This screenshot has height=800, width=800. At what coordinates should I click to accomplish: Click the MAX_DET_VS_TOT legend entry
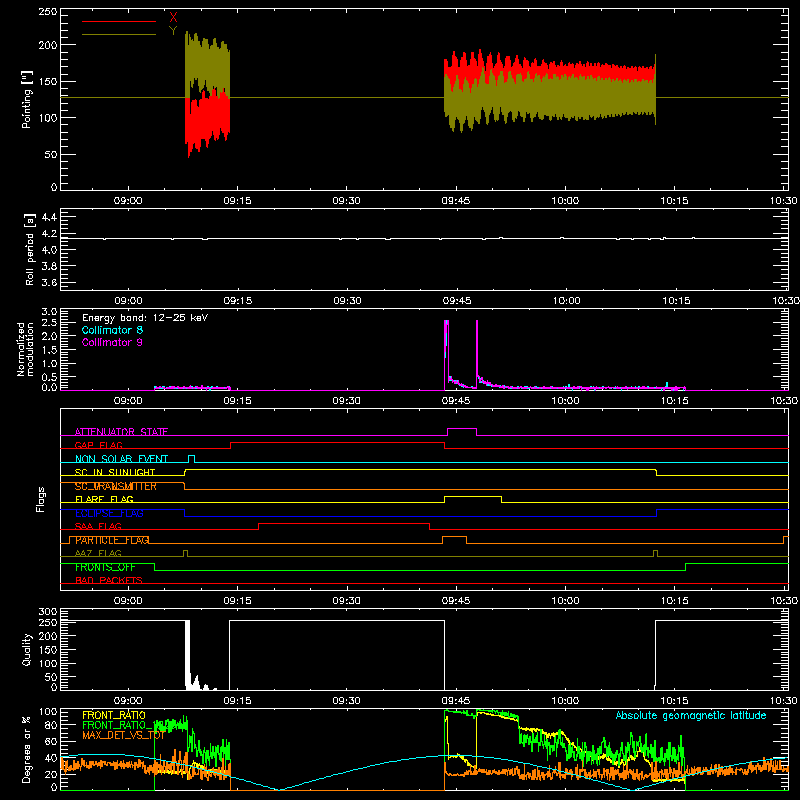pos(123,735)
